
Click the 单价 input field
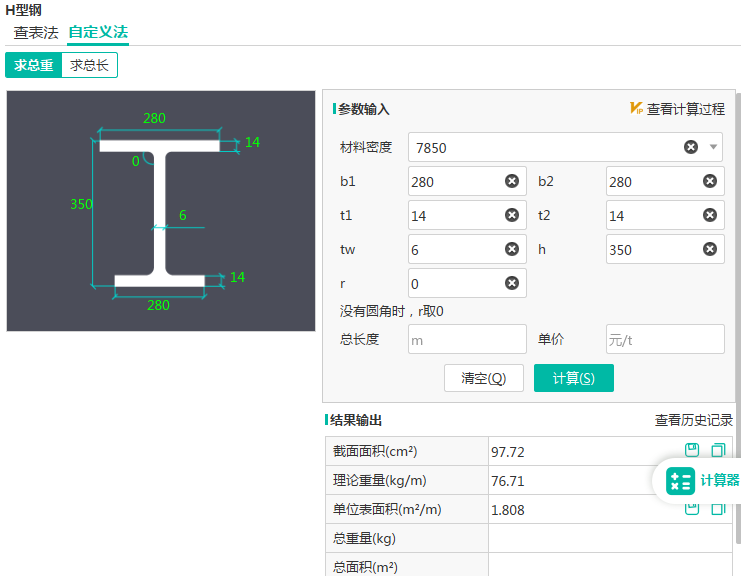coord(665,339)
